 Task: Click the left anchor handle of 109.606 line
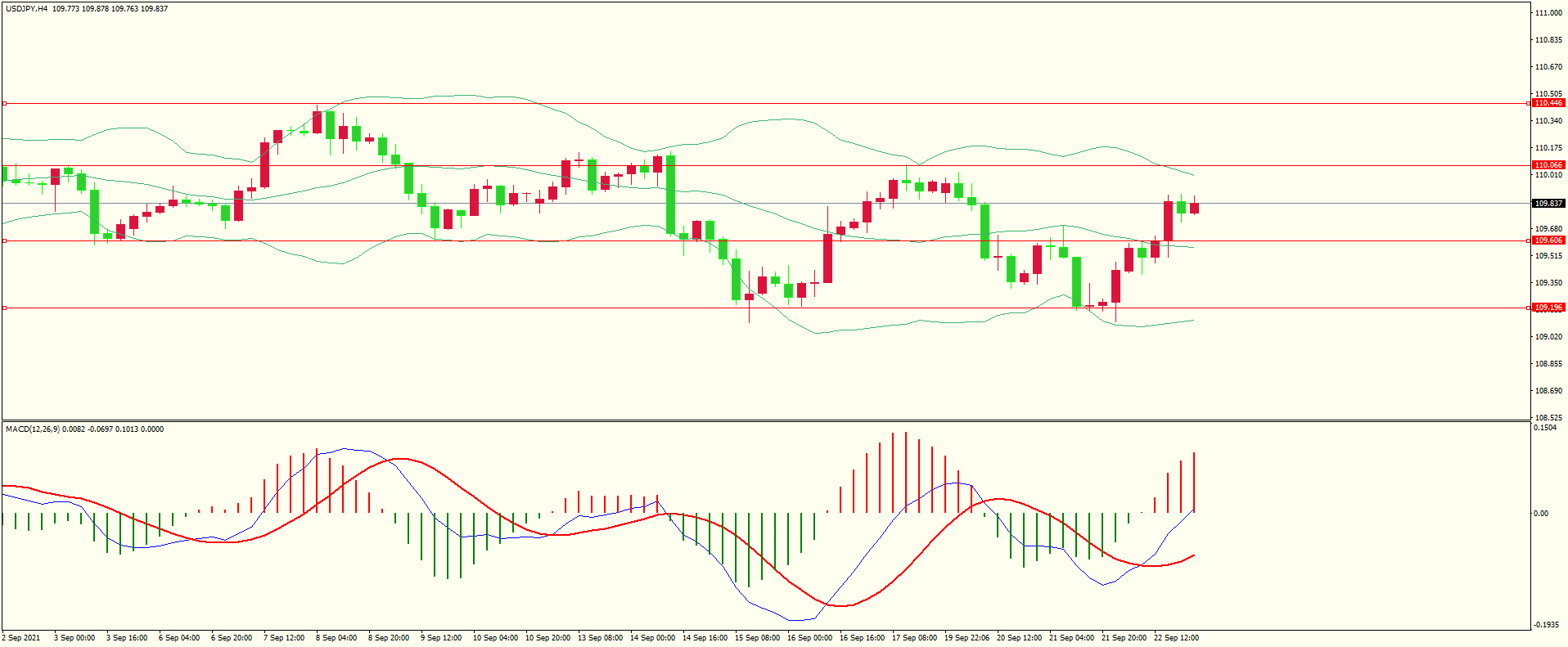point(4,241)
